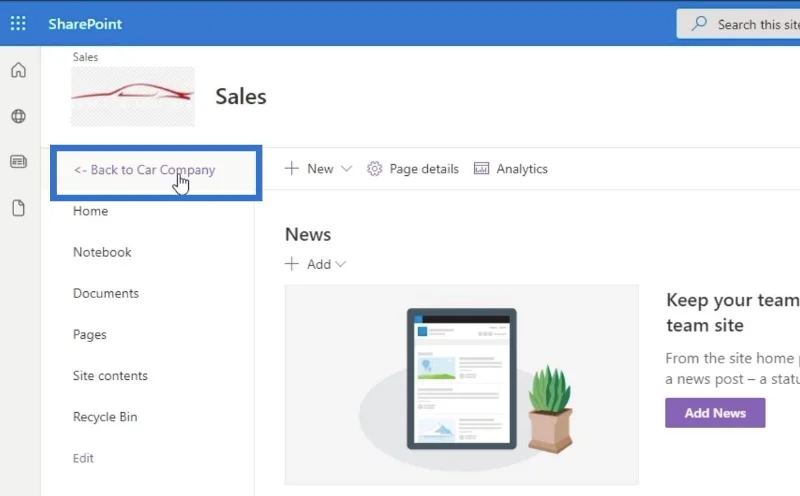
Task: Open the app launcher waffle icon
Action: (x=18, y=23)
